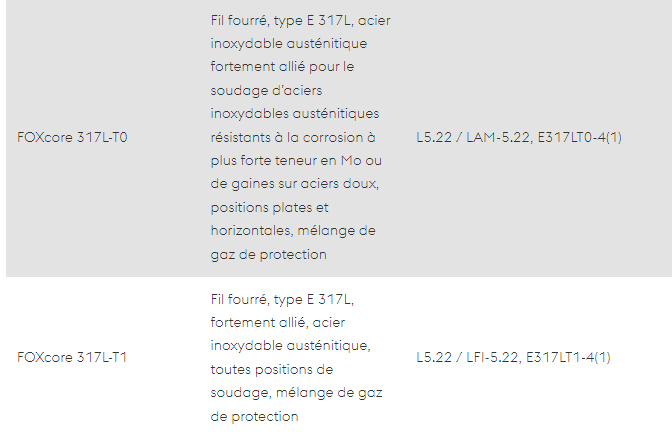This screenshot has height=436, width=672.
Task: Click the 'fortement allié pour le' text line
Action: (282, 67)
